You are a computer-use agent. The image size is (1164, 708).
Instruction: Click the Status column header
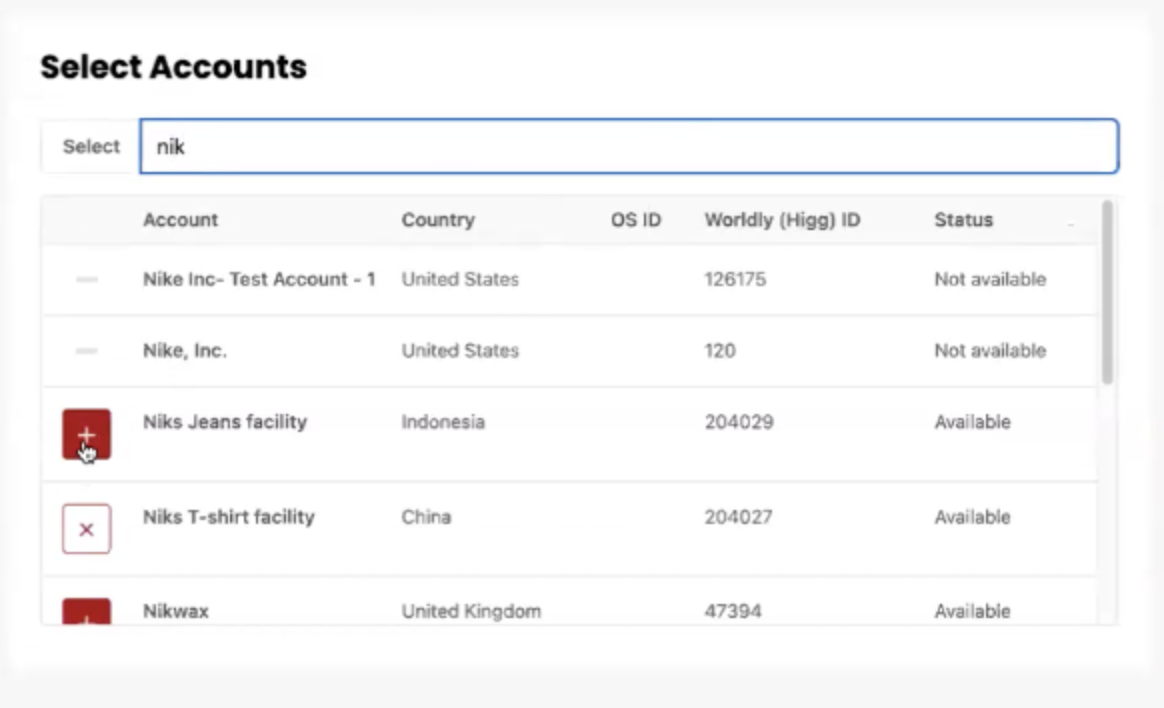pyautogui.click(x=963, y=220)
